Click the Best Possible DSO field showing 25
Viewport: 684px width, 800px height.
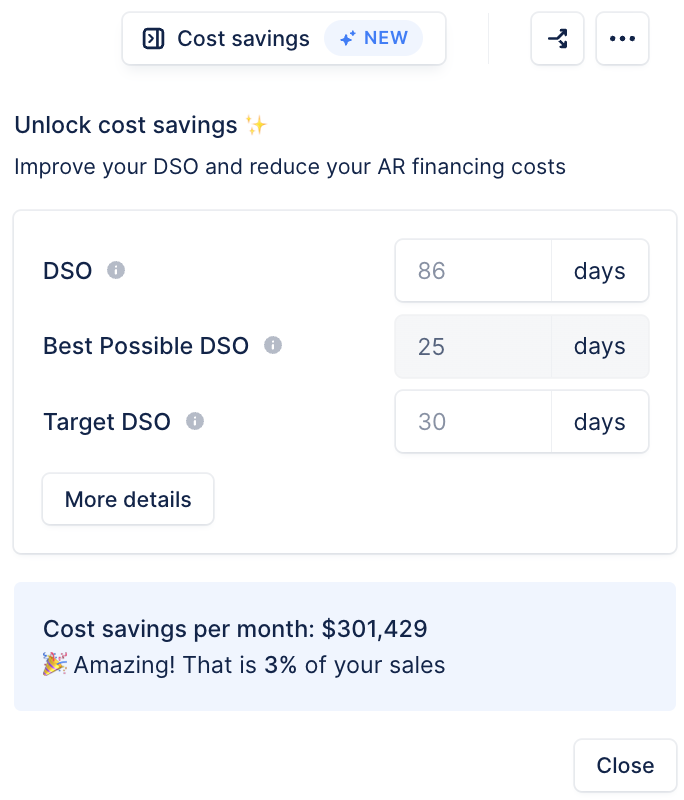tap(473, 346)
